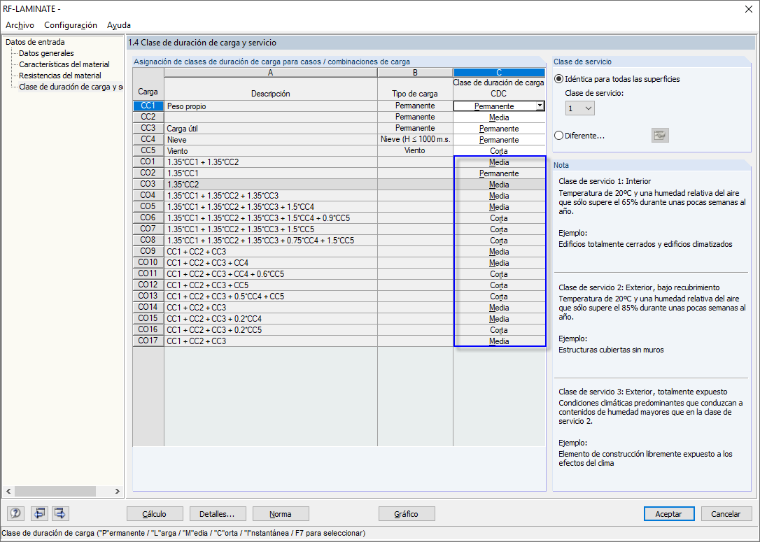Click the CO3 '1.35*CC2' description cell
760x542 pixels.
(x=270, y=184)
